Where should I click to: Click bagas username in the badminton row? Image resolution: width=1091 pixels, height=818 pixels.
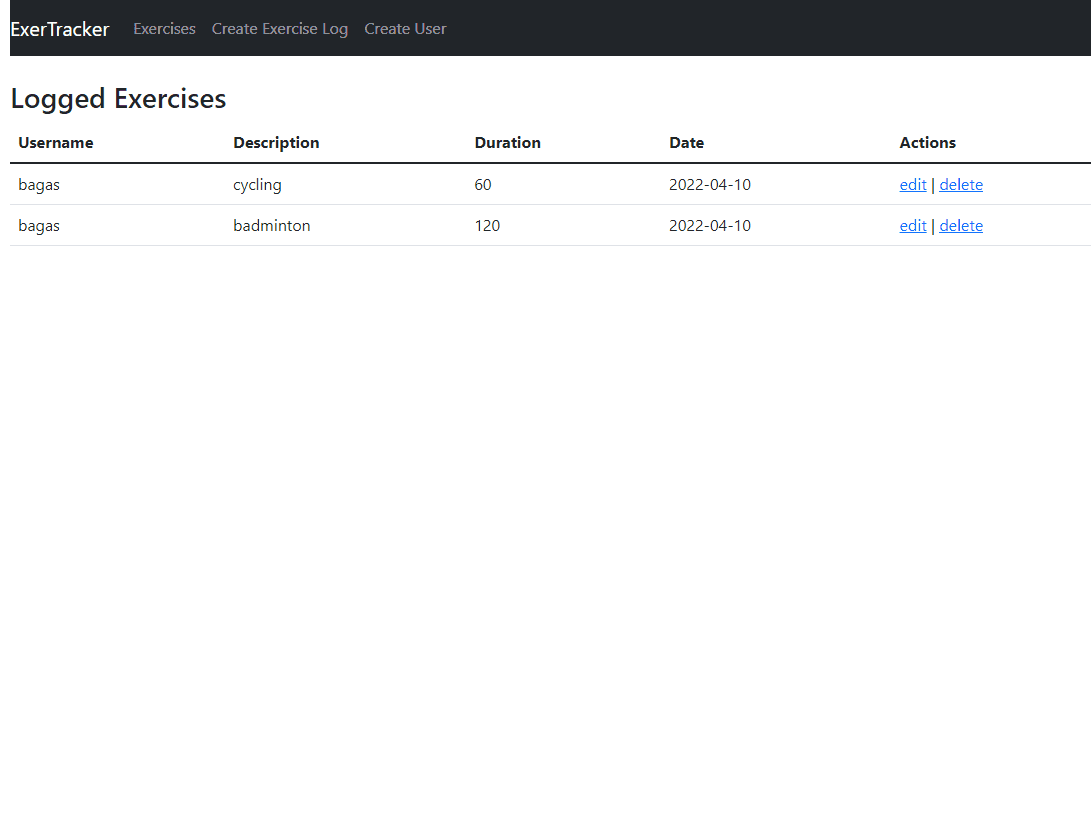coord(39,226)
